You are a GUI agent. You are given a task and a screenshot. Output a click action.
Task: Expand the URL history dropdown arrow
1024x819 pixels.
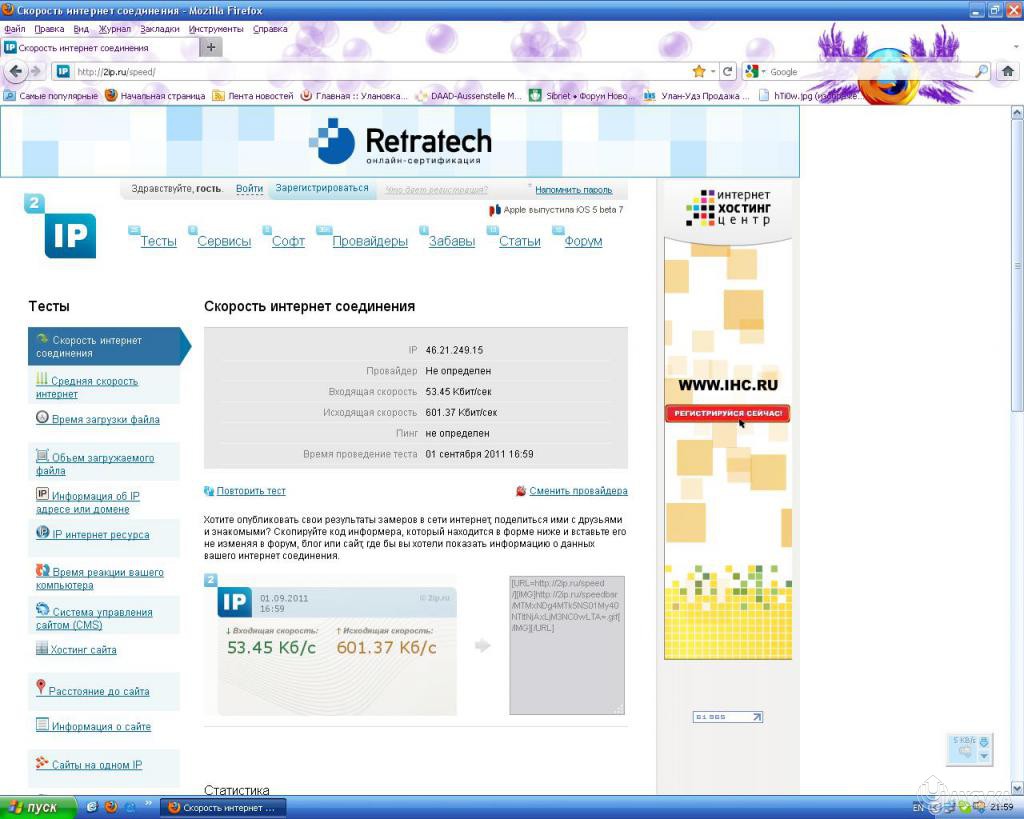[713, 72]
